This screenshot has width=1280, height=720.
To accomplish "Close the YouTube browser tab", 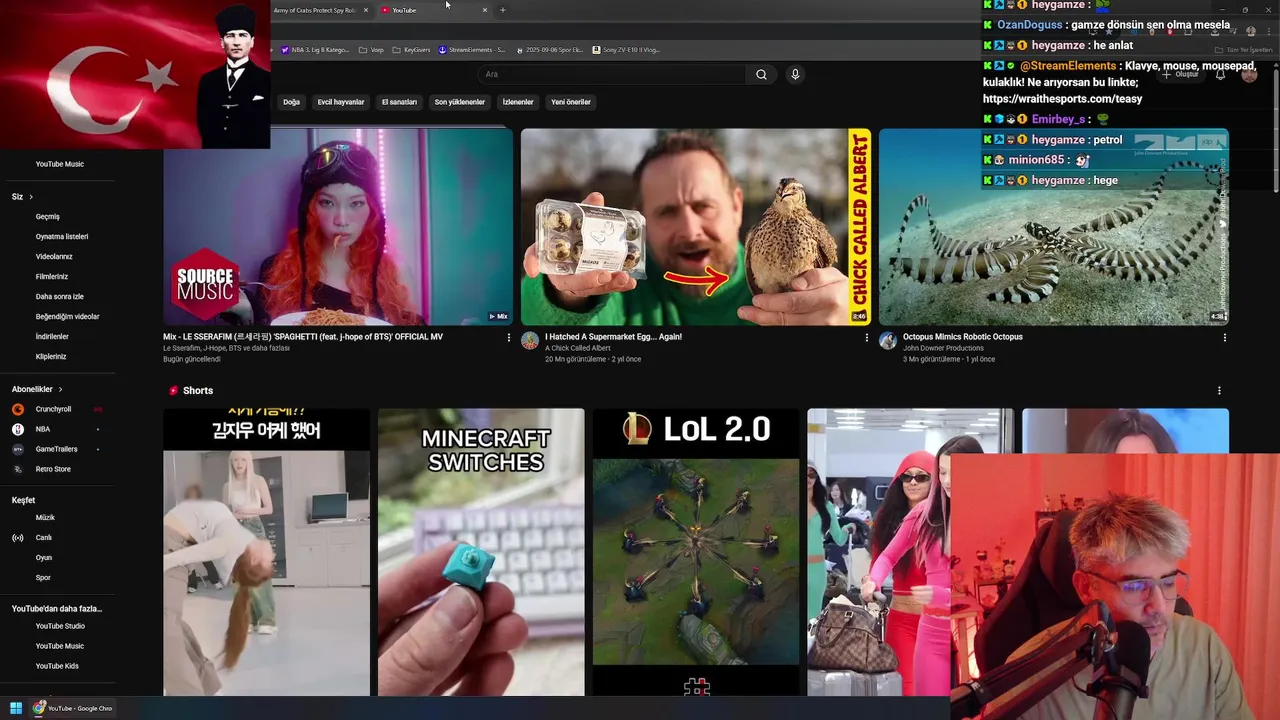I will point(485,10).
